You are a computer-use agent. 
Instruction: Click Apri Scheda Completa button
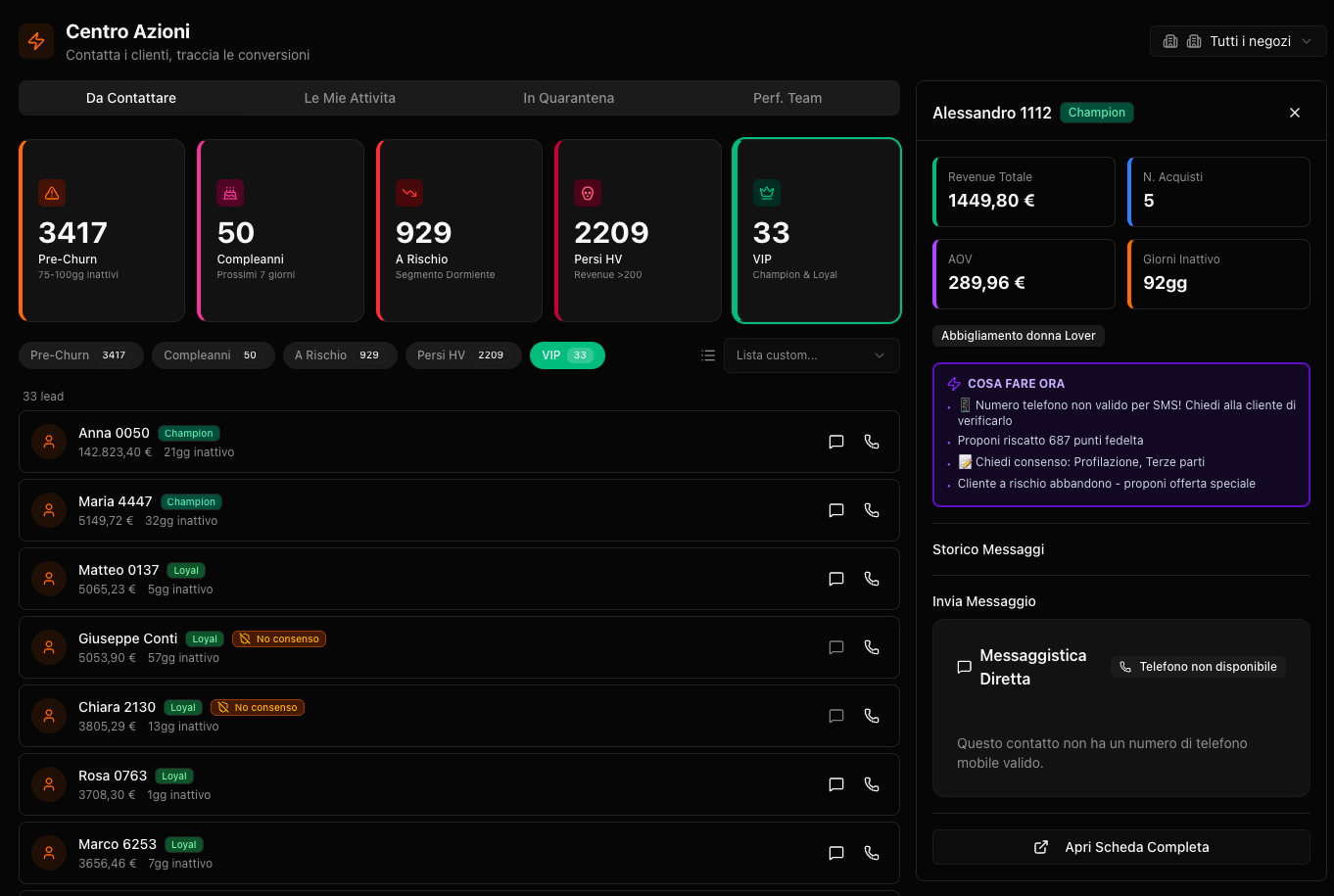tap(1120, 847)
